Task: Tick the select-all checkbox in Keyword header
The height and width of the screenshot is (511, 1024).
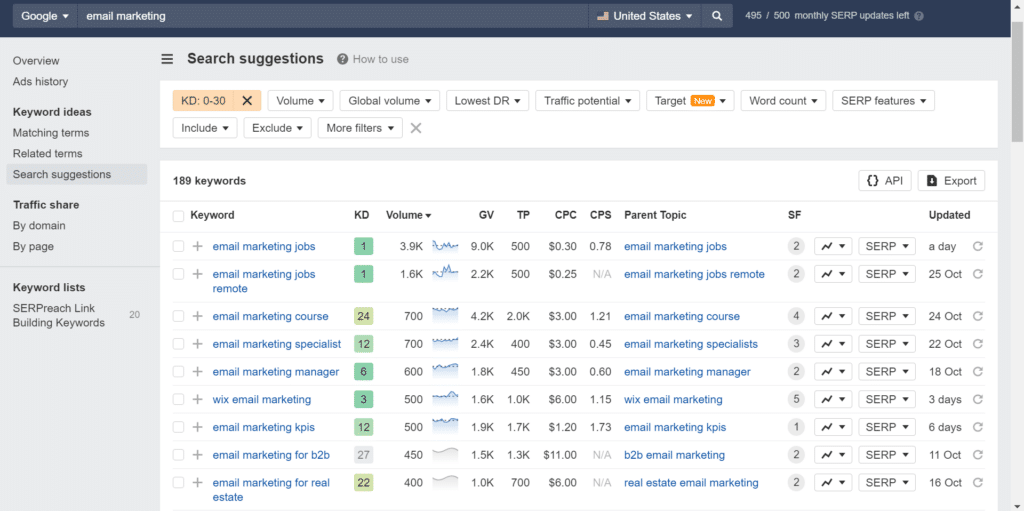Action: 178,216
